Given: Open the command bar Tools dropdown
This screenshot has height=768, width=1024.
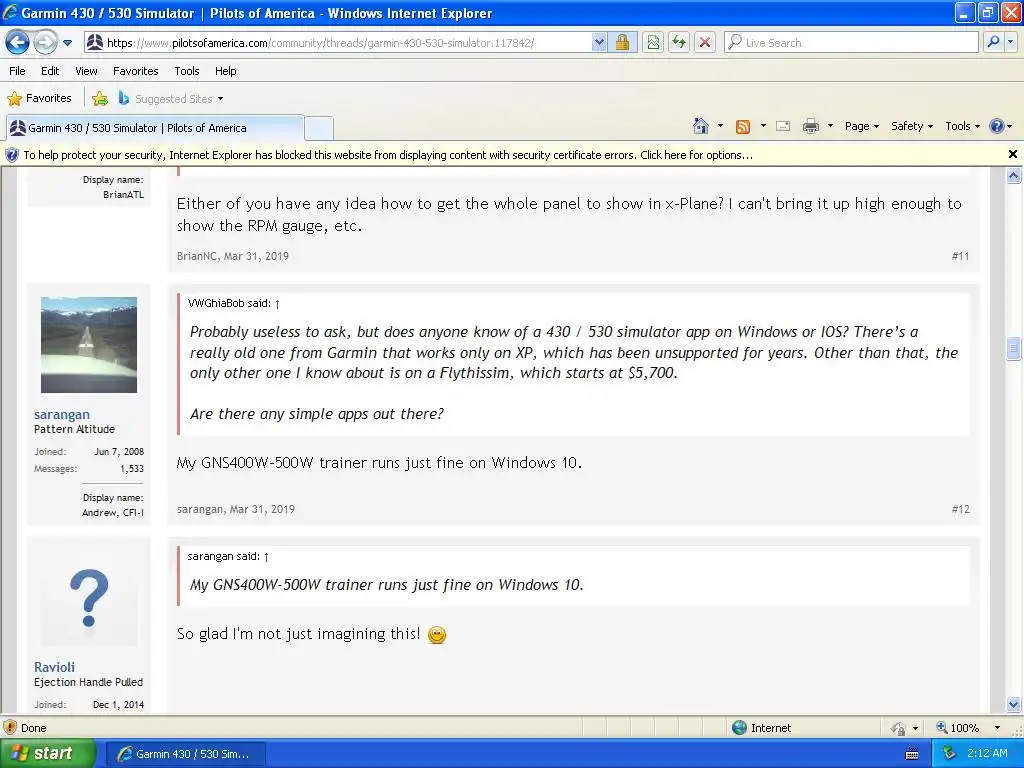Looking at the screenshot, I should coord(962,126).
